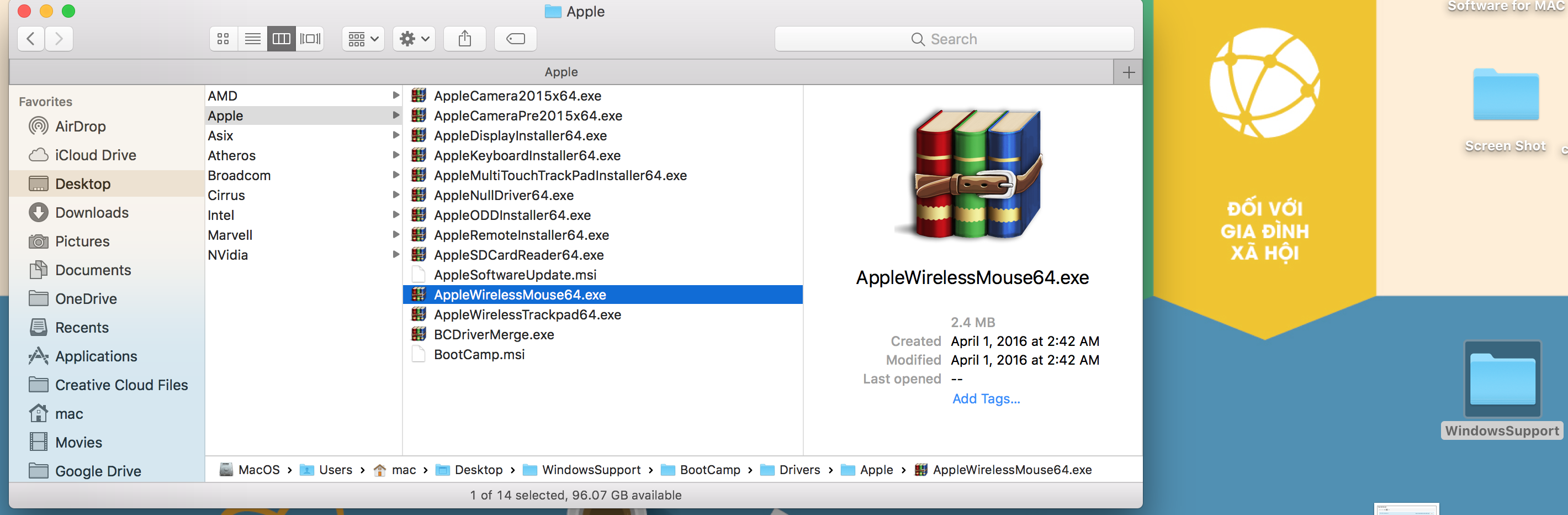
Task: Select AppleODDInstaller64.exe file icon
Action: point(419,214)
